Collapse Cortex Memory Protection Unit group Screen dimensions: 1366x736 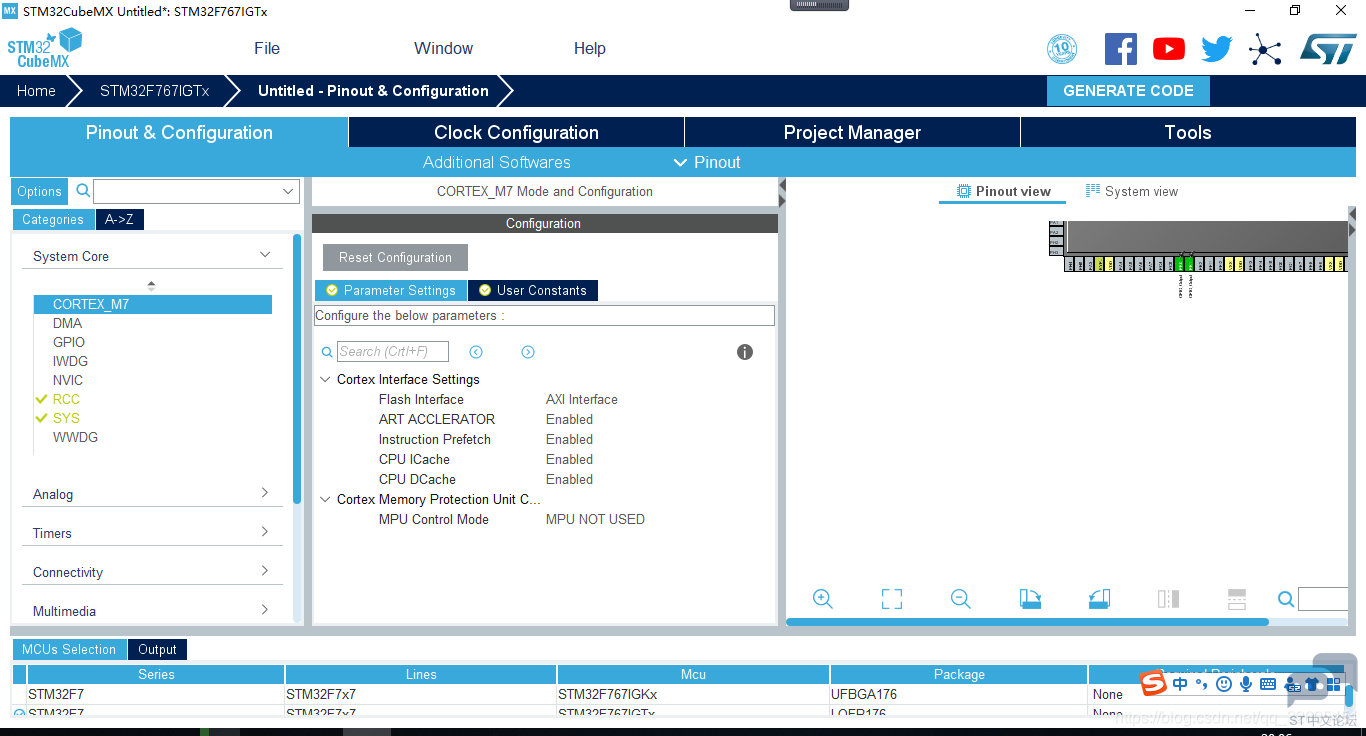tap(326, 499)
